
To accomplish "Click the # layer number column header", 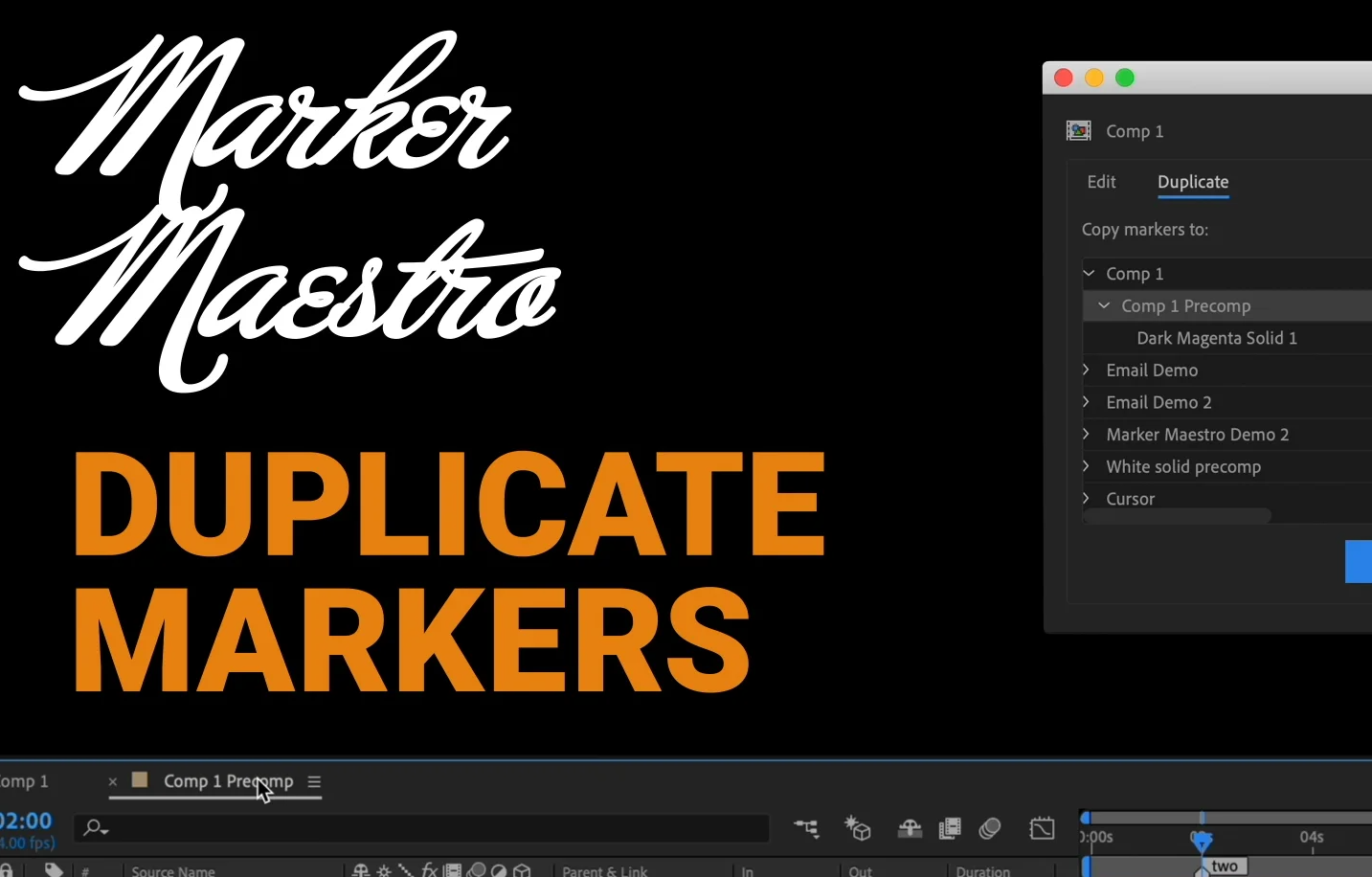I will point(85,871).
